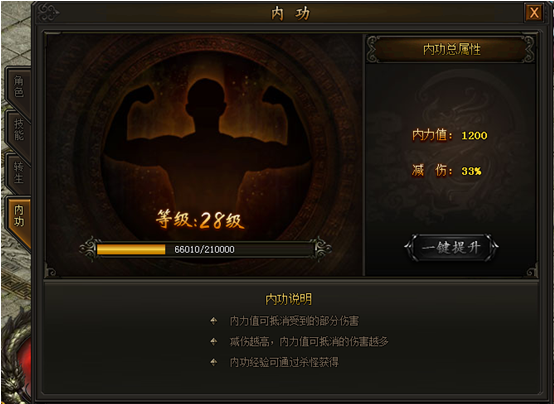Switch to the 技能 skills tab

point(18,130)
